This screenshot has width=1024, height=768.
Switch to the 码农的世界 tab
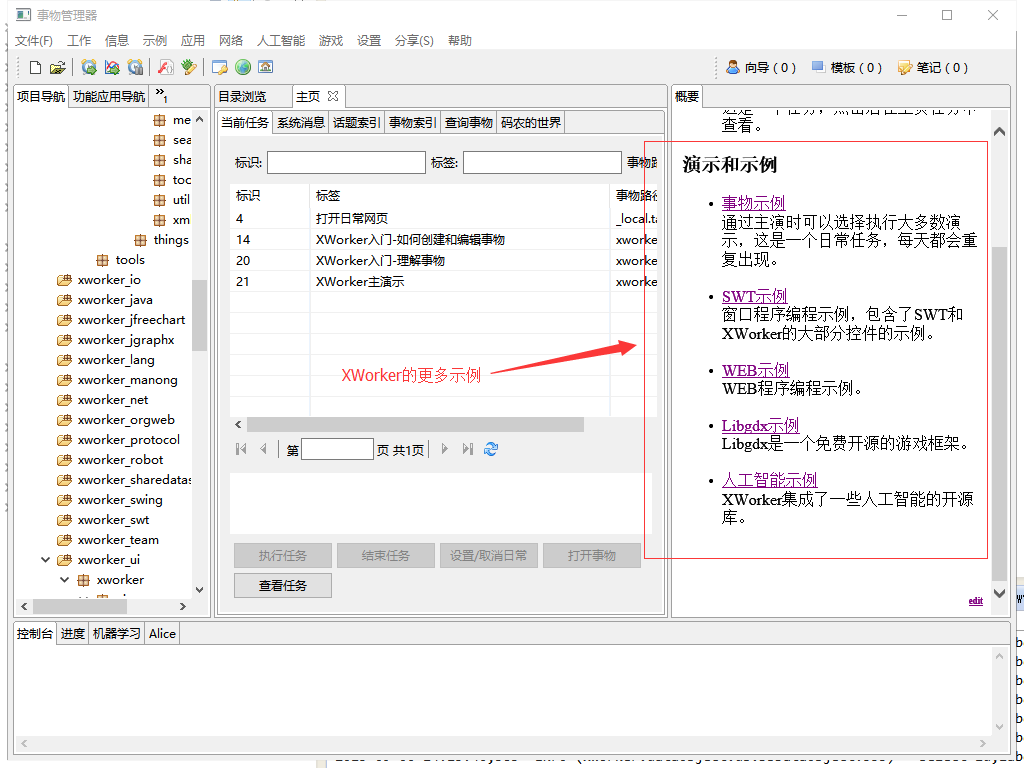pos(530,123)
